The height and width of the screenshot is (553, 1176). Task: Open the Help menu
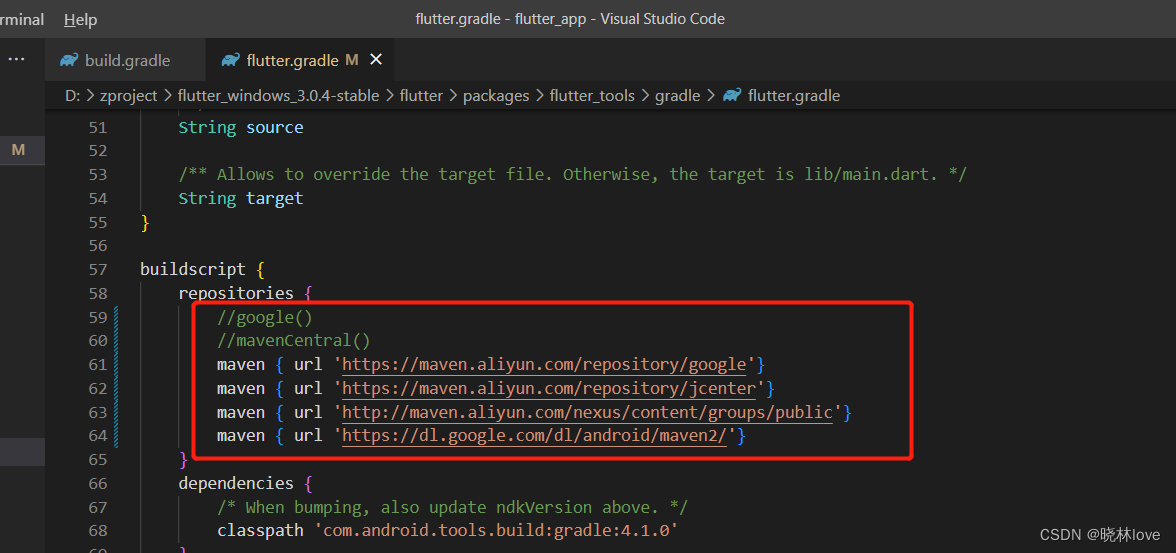pyautogui.click(x=80, y=20)
